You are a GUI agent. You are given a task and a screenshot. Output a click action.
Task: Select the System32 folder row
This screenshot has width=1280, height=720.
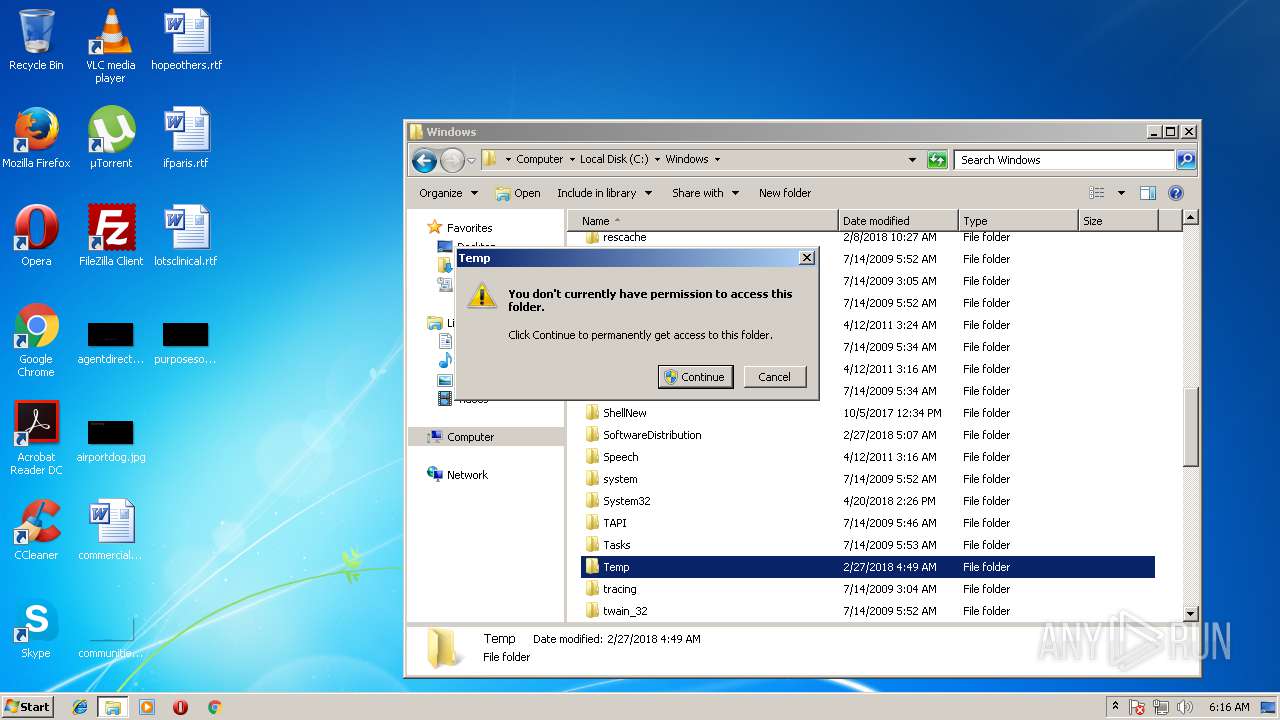868,501
